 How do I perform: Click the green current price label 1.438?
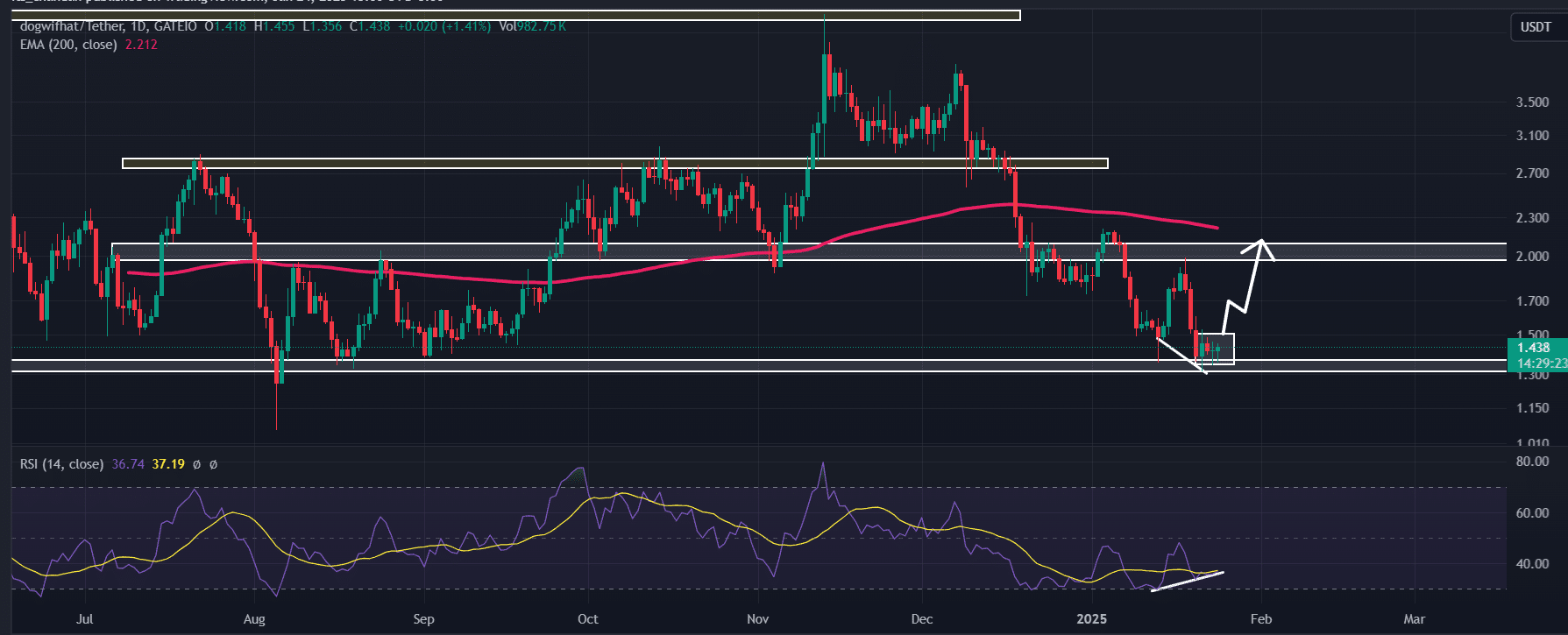[1533, 348]
